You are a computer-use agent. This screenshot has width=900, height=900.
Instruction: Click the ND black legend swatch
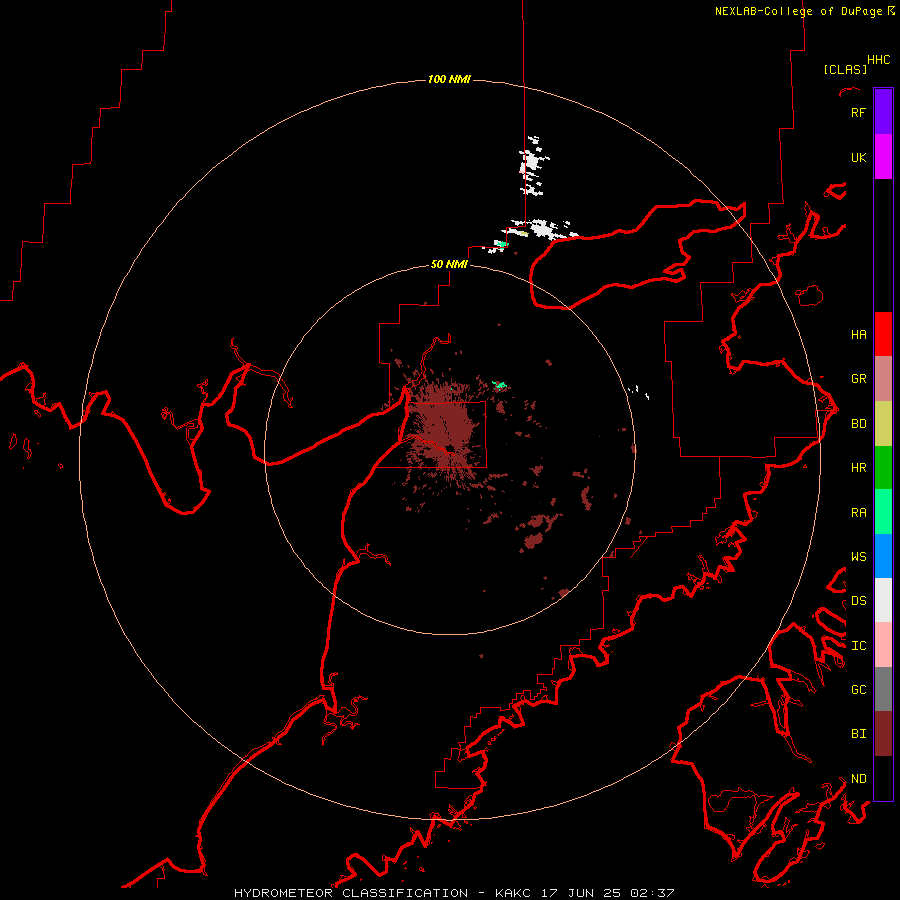pyautogui.click(x=883, y=778)
